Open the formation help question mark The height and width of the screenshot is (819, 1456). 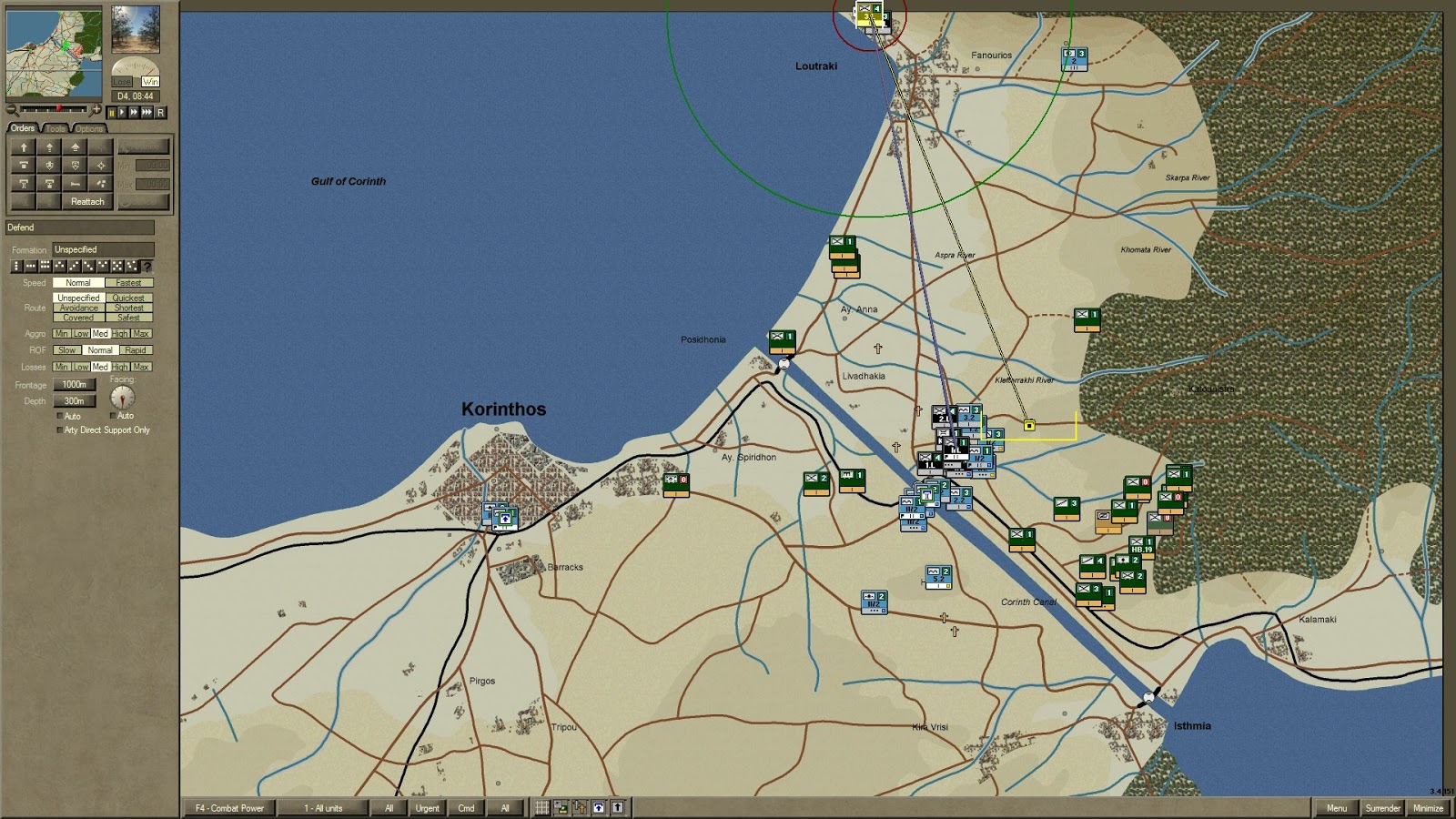pyautogui.click(x=147, y=266)
